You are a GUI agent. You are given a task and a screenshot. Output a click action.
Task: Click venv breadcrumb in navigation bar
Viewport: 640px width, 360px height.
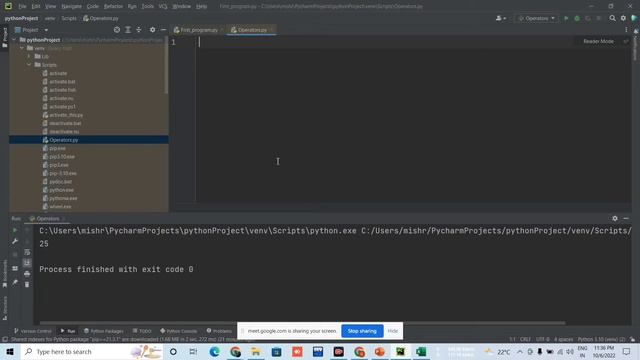point(50,18)
